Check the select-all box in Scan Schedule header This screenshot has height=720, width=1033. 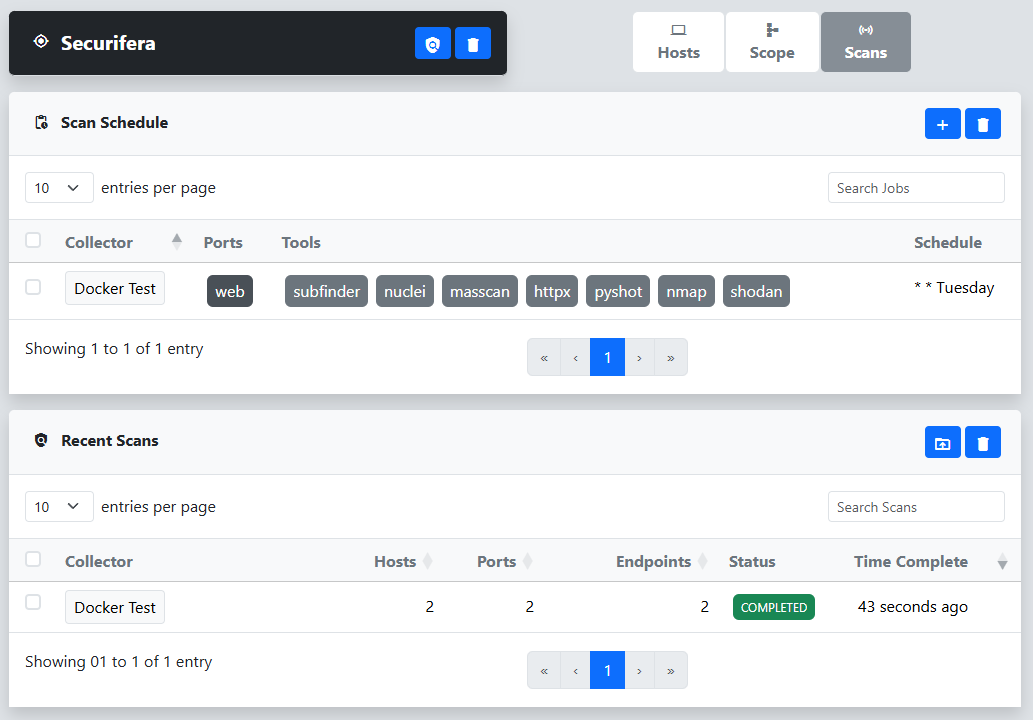33,240
